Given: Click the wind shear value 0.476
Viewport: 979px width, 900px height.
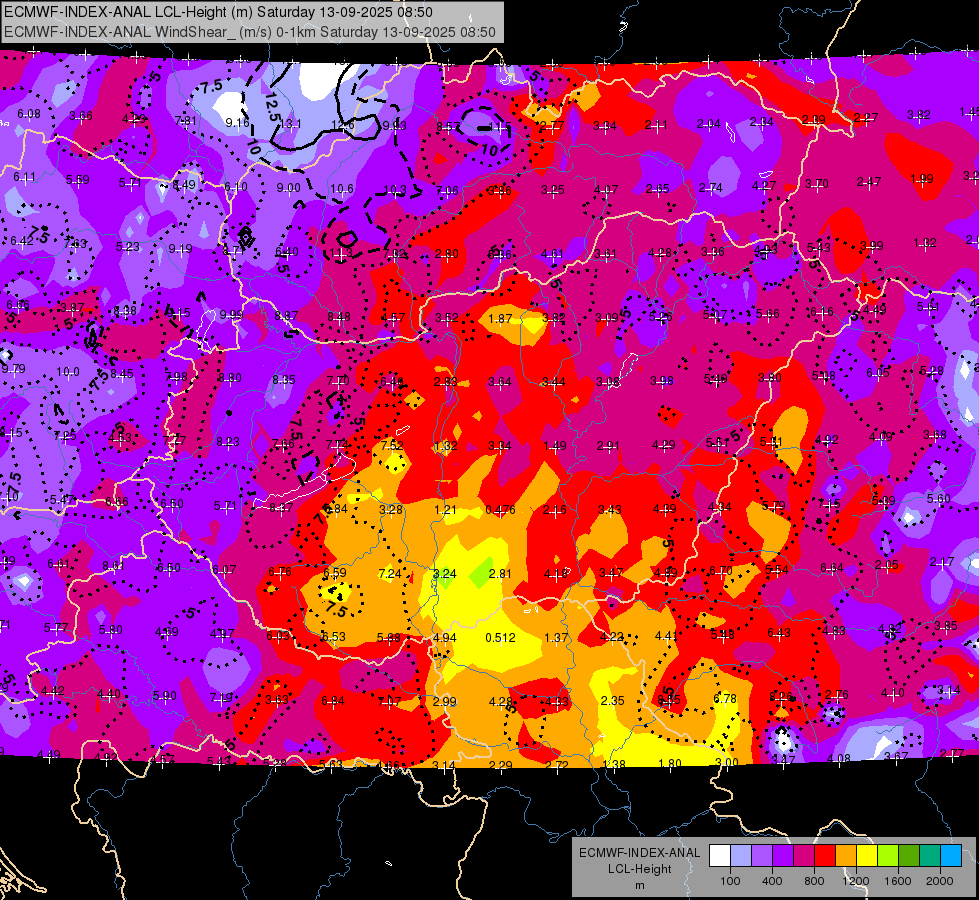Looking at the screenshot, I should (501, 510).
